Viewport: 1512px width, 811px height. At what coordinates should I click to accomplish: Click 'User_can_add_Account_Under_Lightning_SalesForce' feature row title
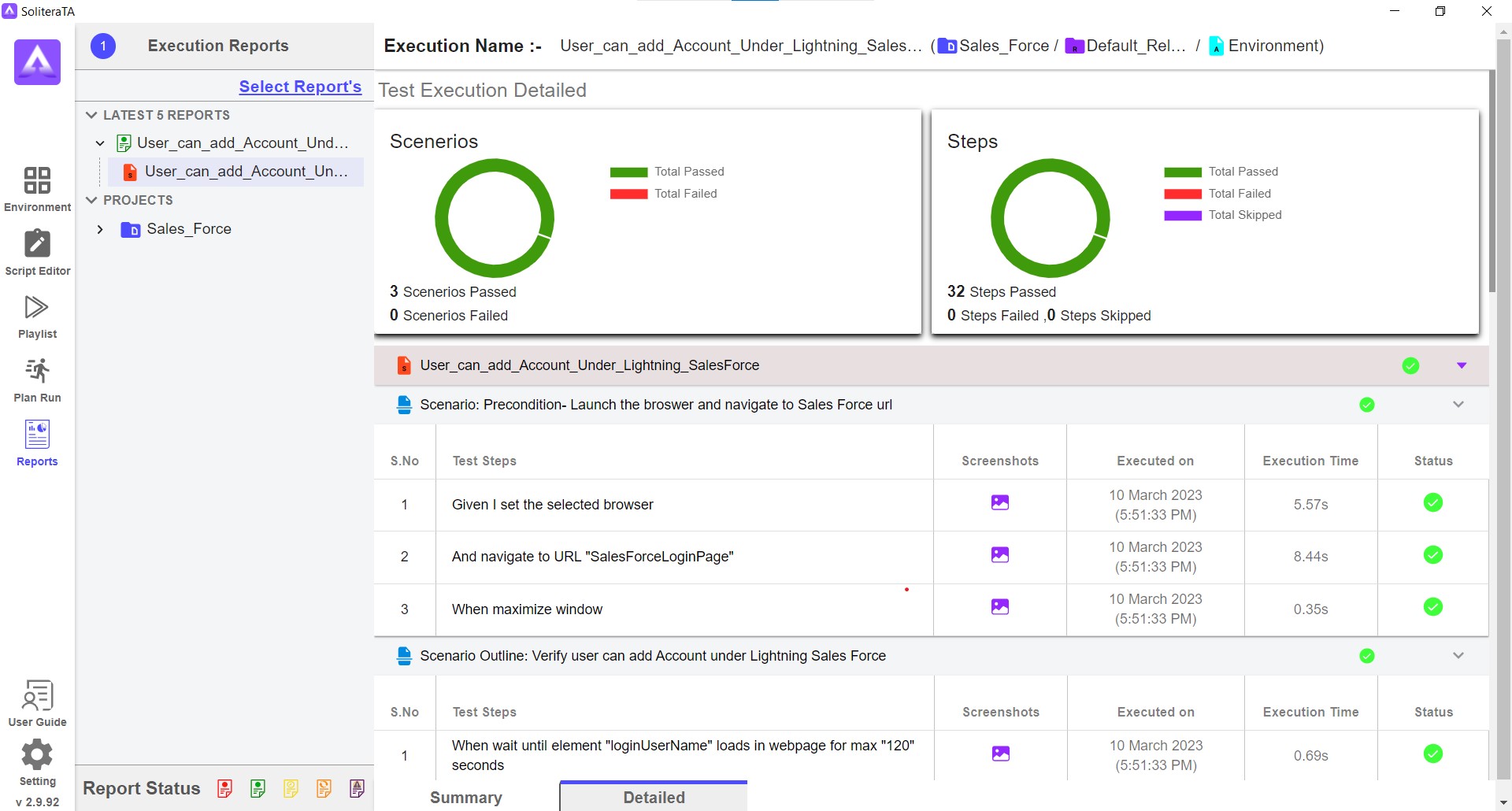(590, 365)
